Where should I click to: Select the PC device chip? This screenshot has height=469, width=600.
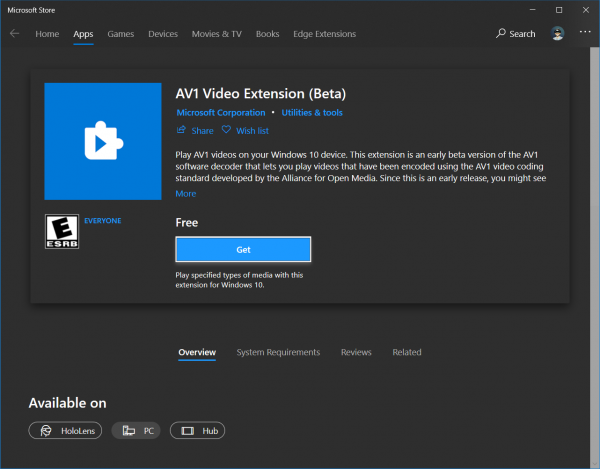[136, 430]
